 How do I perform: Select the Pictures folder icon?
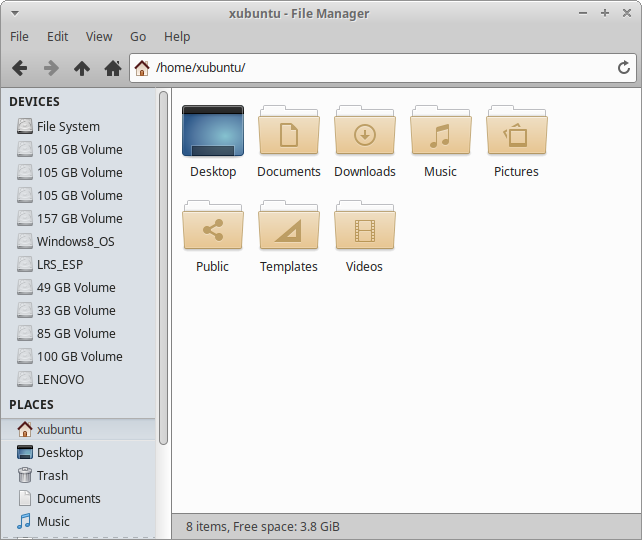tap(516, 131)
